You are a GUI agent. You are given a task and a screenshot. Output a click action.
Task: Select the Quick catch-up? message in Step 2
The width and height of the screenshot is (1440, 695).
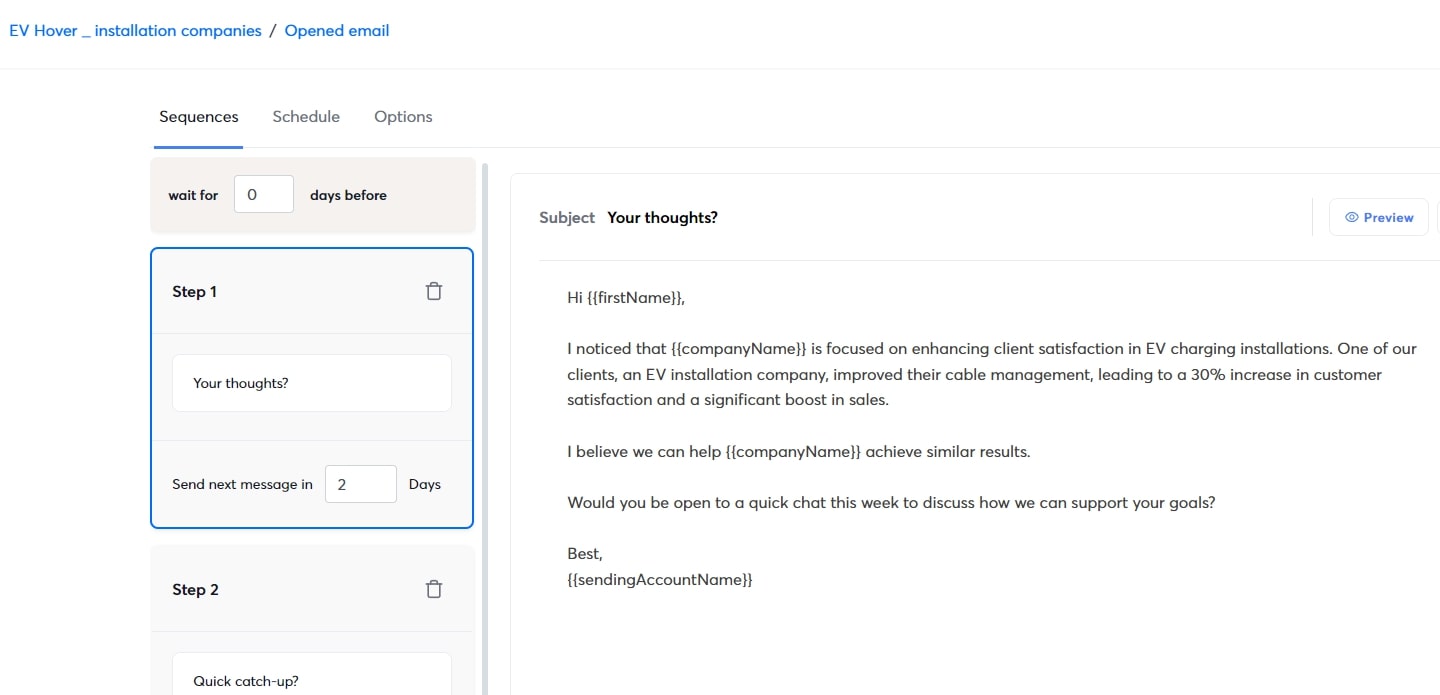click(311, 680)
